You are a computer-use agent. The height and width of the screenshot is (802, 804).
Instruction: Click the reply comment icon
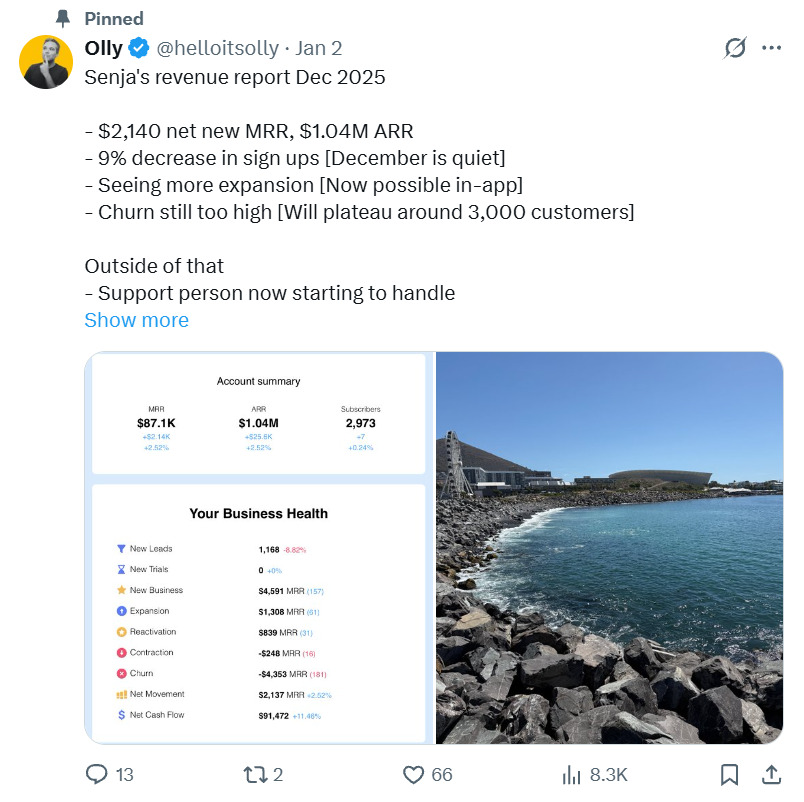pos(97,774)
